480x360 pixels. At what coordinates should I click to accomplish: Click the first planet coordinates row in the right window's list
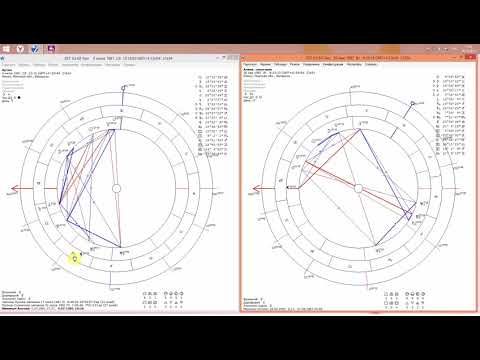click(x=451, y=77)
